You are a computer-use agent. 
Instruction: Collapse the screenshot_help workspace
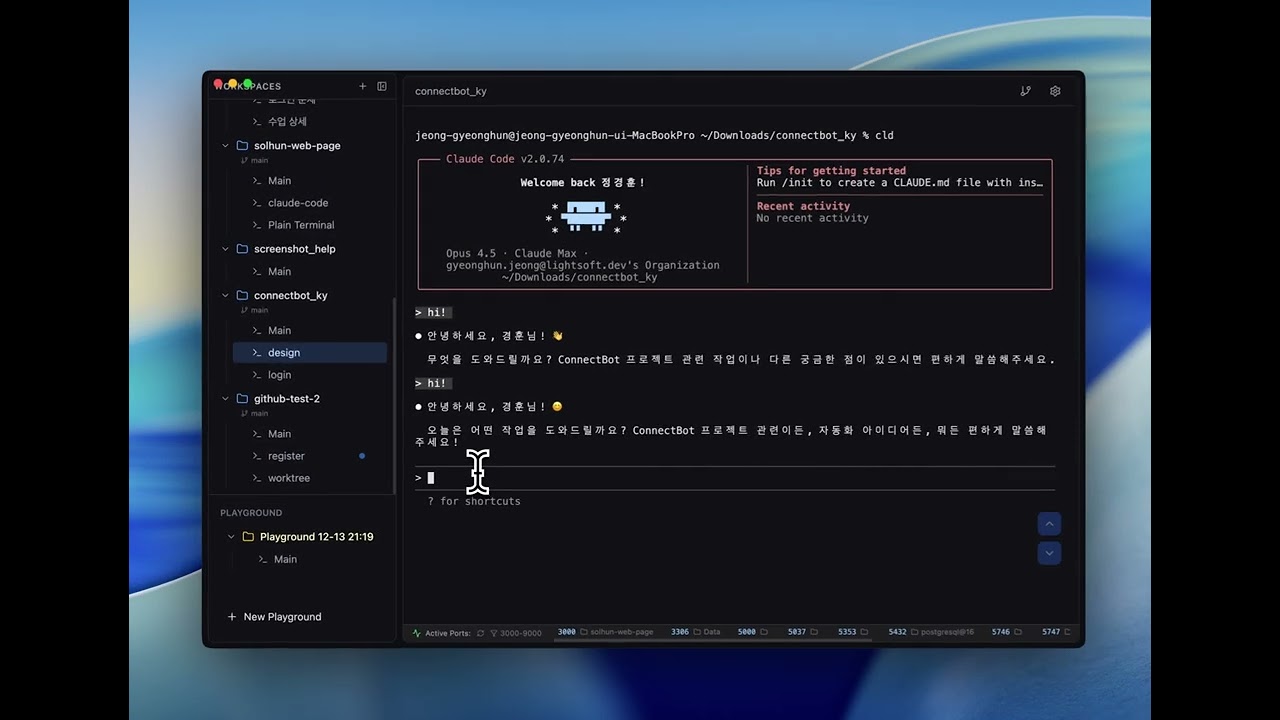[225, 249]
